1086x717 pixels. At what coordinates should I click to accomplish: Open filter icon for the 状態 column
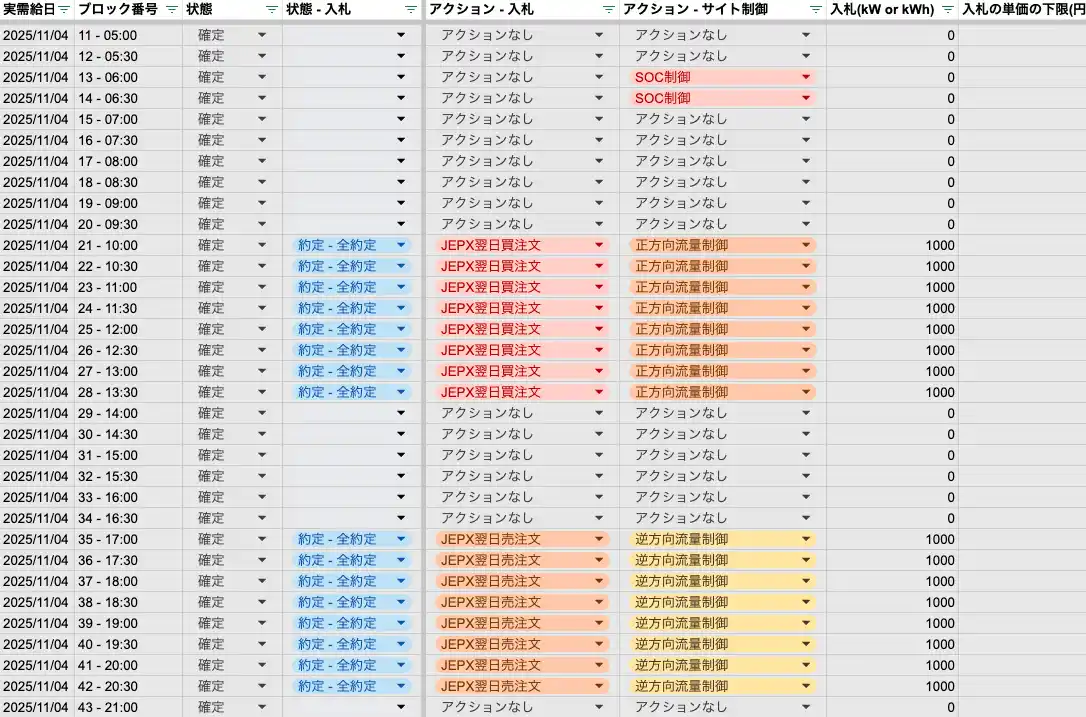pos(272,9)
